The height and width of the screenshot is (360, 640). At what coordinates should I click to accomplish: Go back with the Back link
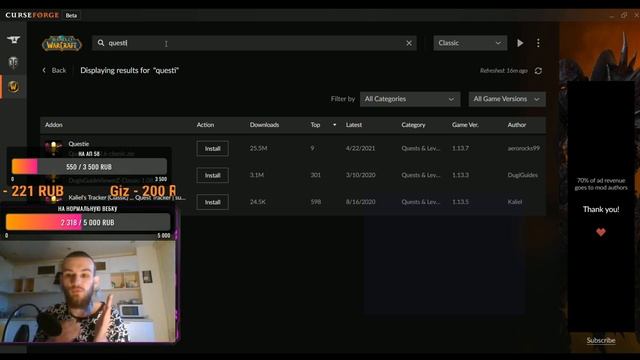[54, 70]
